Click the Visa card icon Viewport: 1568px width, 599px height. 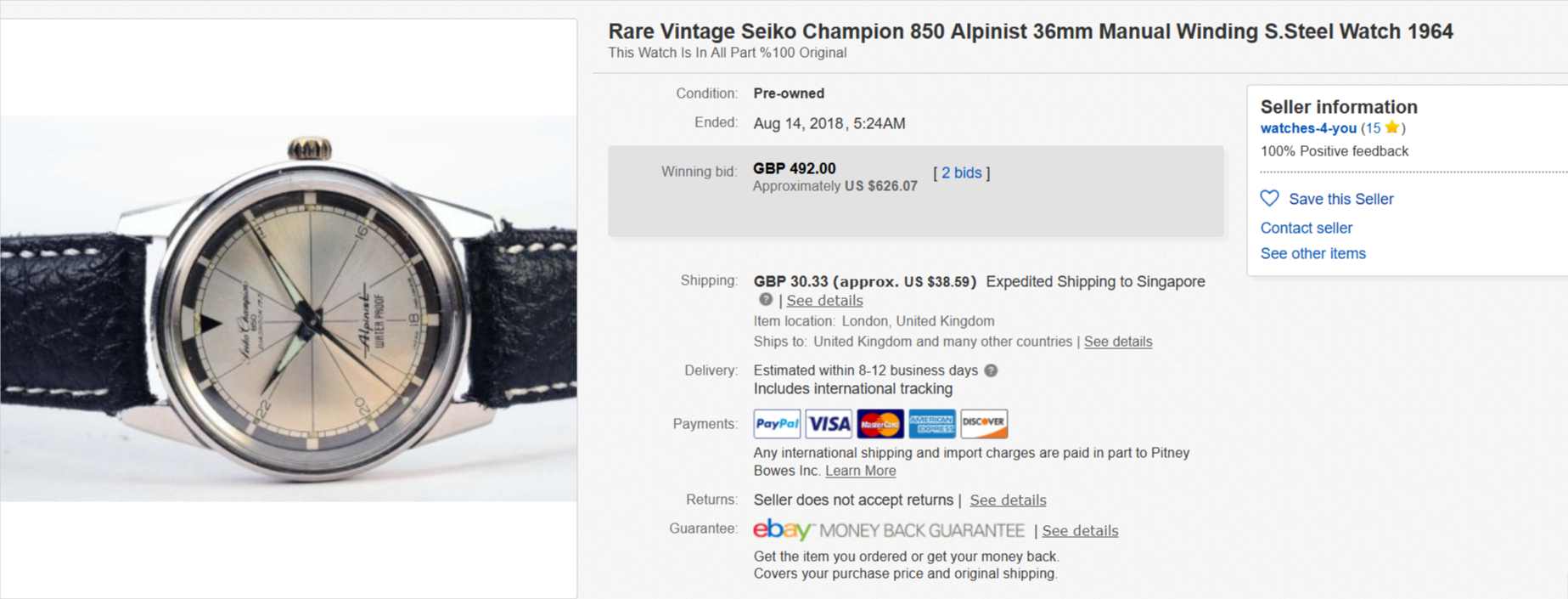(829, 423)
